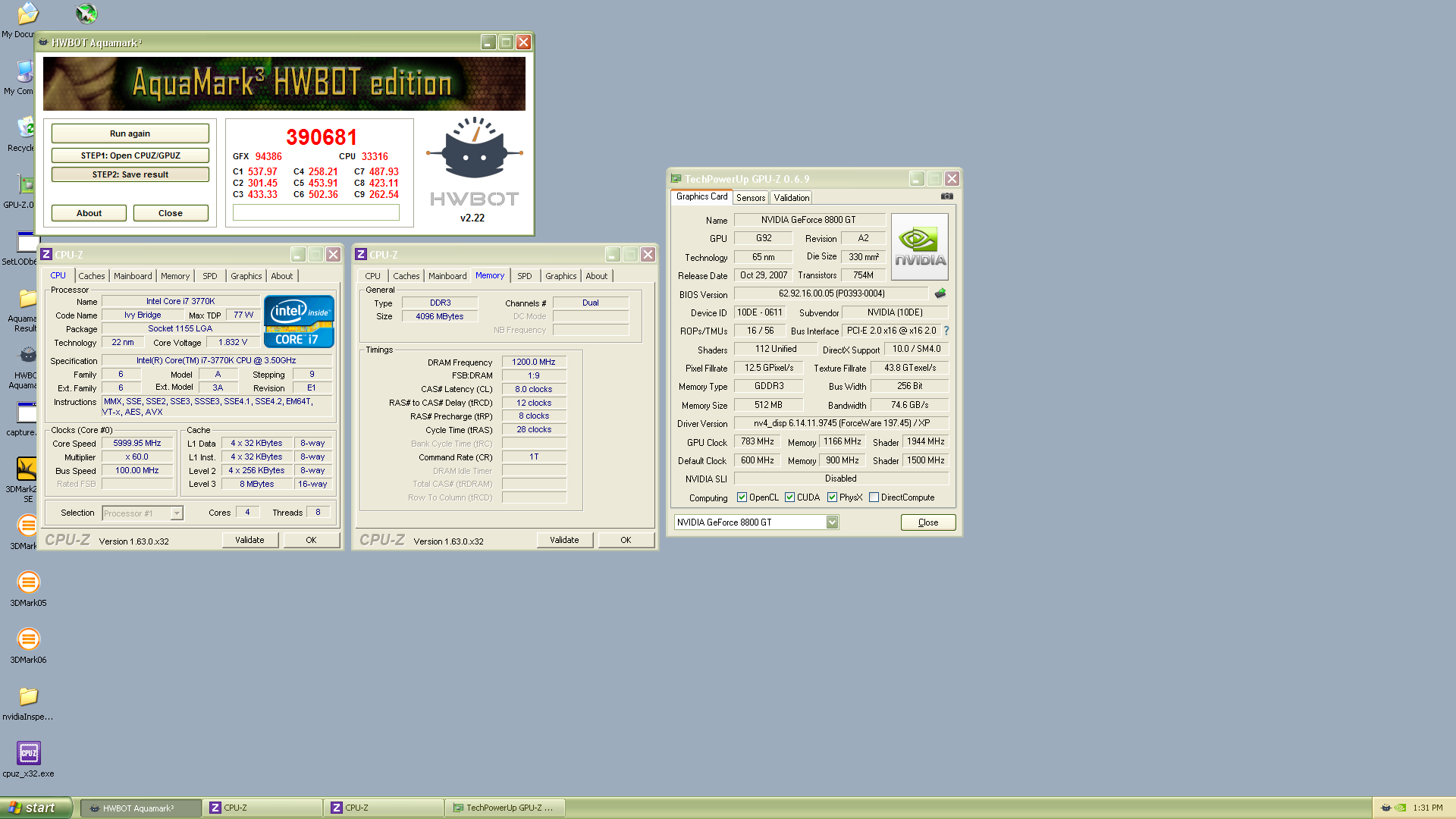Toggle the CUDA checkbox in GPU-Z
Viewport: 1456px width, 819px height.
coord(789,497)
